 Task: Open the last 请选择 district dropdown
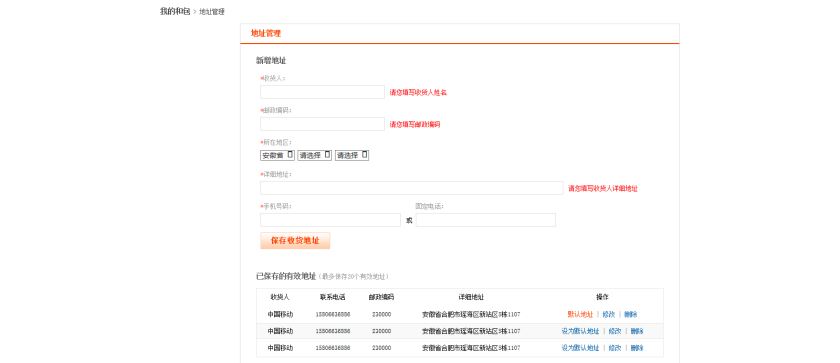352,155
